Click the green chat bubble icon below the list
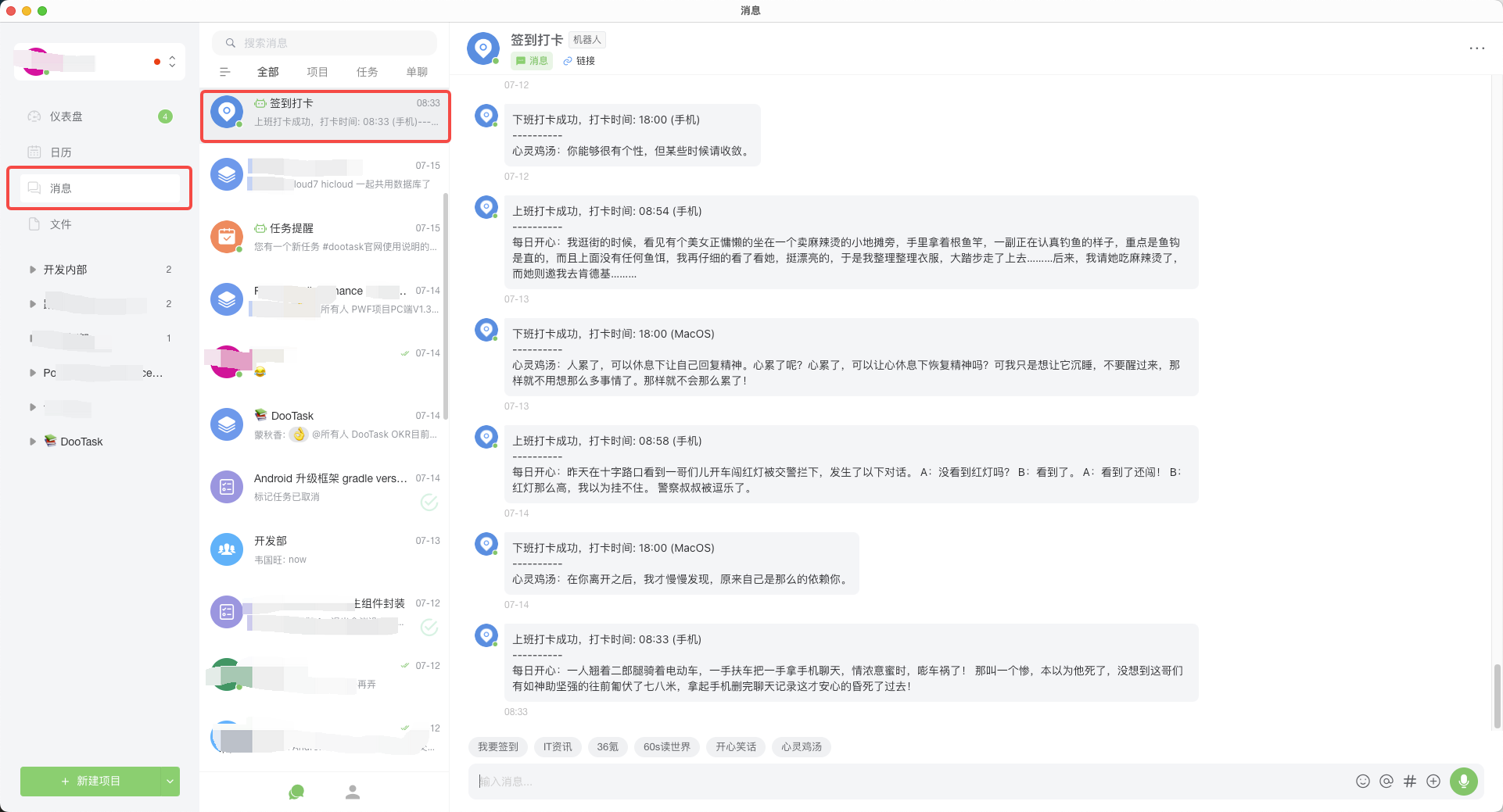 (x=296, y=792)
